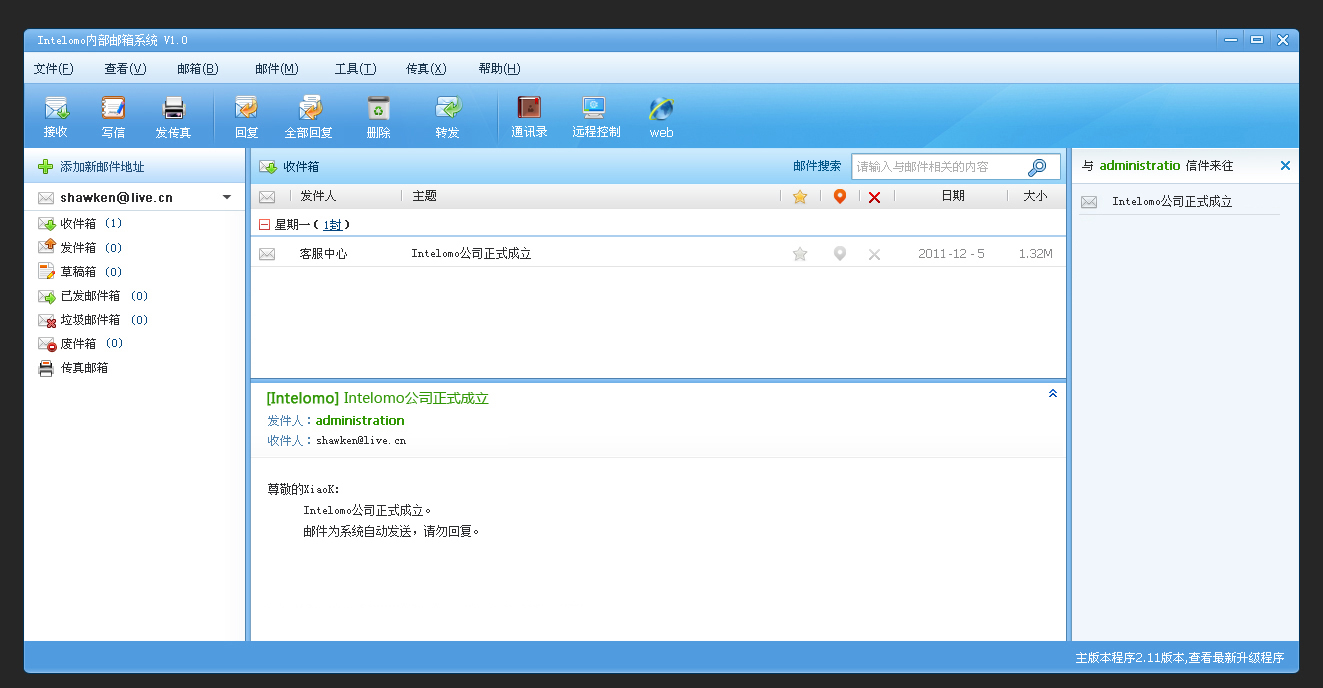Open the 收件箱 (1) folder
The height and width of the screenshot is (688, 1323).
[x=80, y=224]
